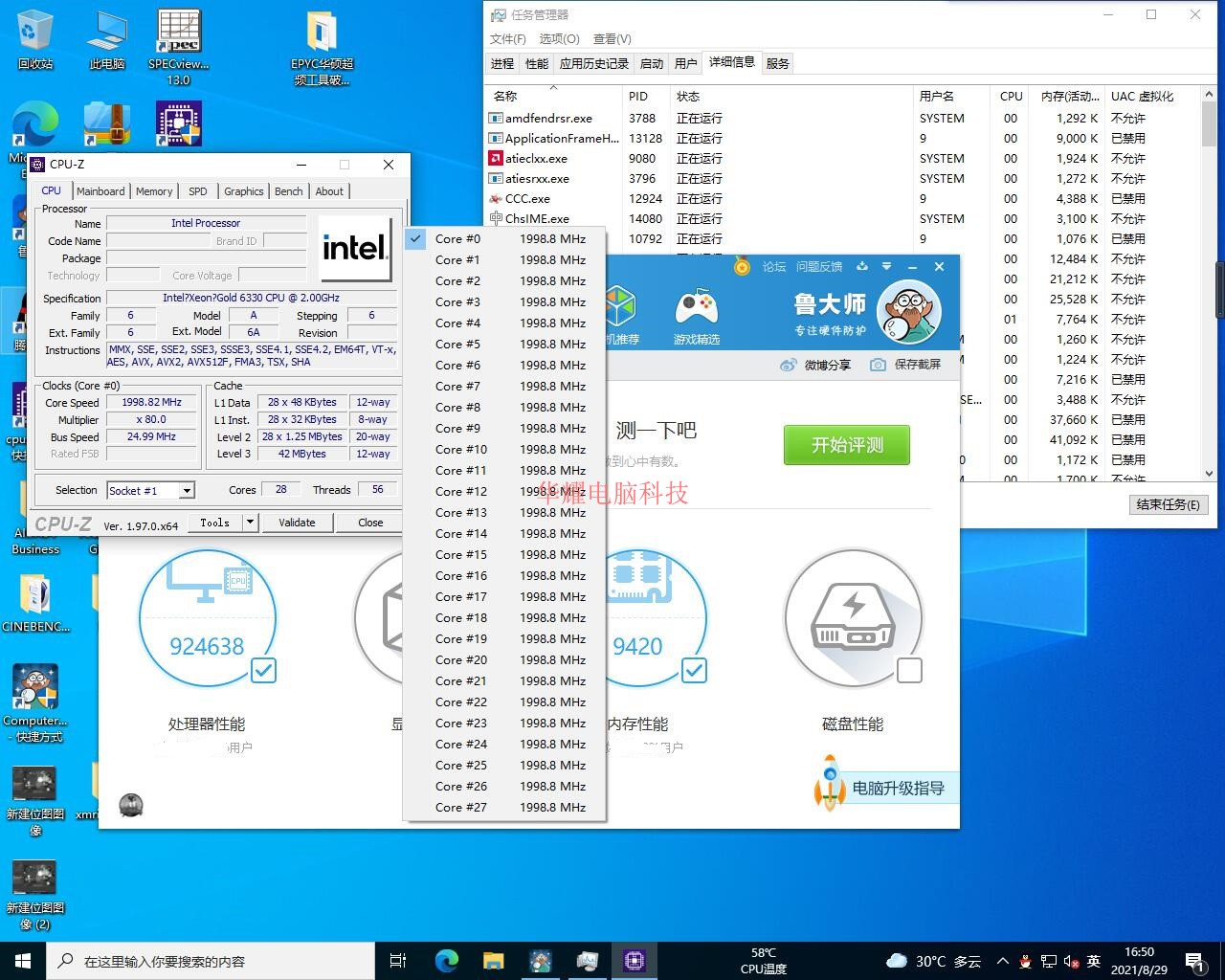
Task: Open Task View on the taskbar
Action: (x=399, y=961)
